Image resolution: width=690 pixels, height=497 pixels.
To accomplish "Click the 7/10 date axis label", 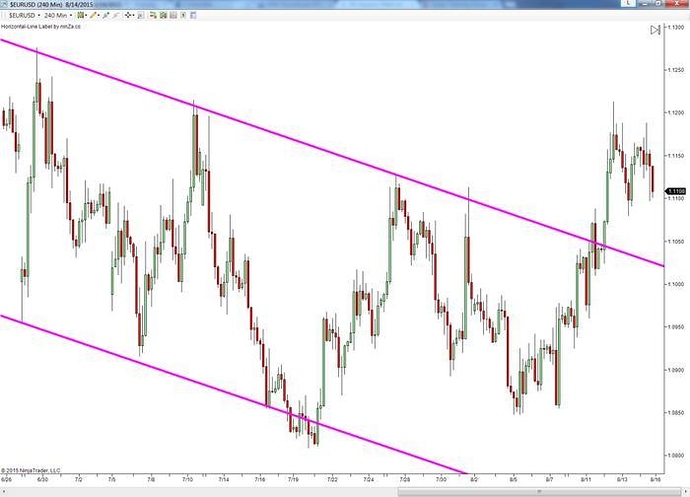I will [188, 479].
